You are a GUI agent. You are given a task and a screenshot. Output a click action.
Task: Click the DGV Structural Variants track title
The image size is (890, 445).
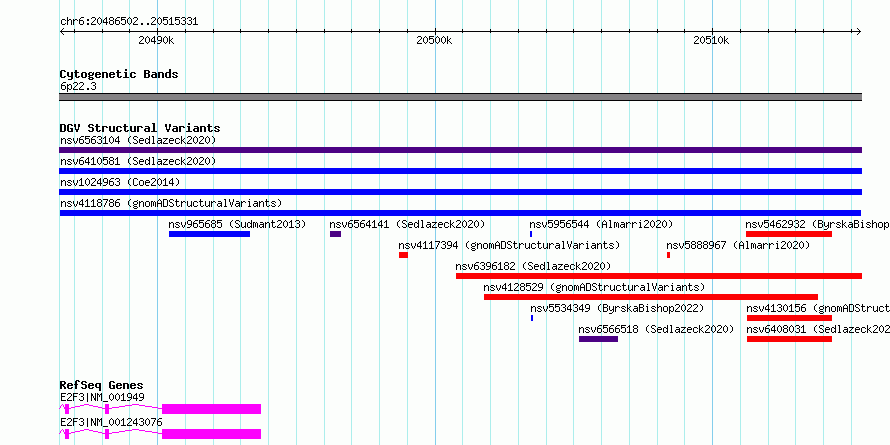click(140, 128)
